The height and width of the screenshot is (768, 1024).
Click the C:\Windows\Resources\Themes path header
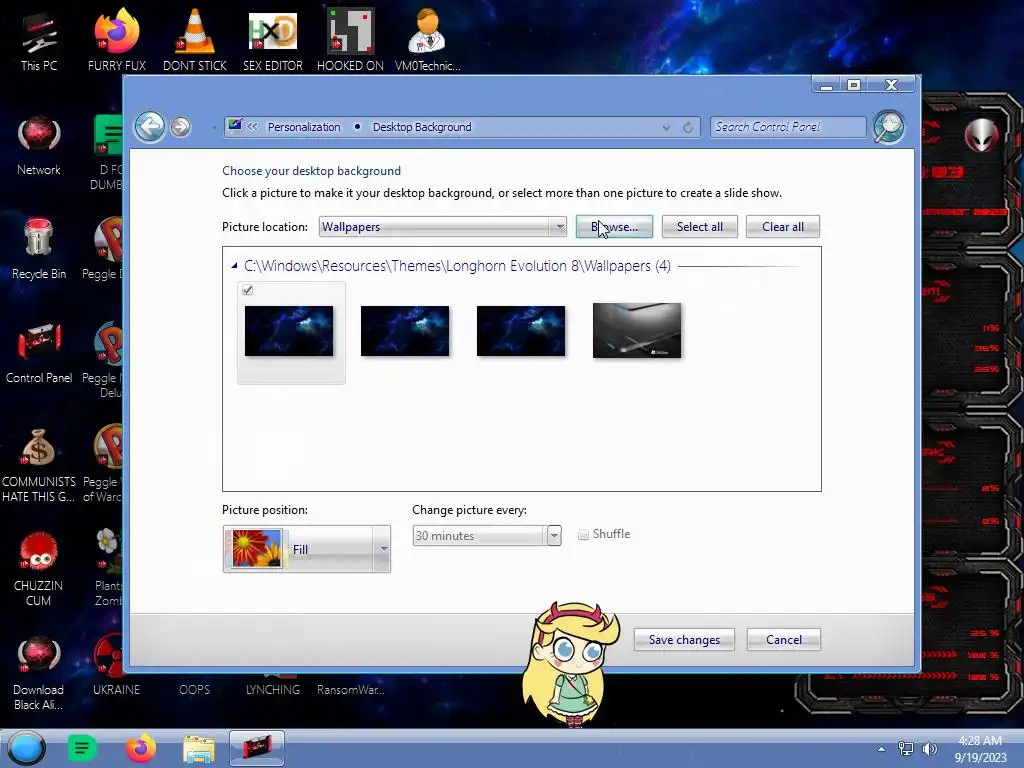[456, 266]
